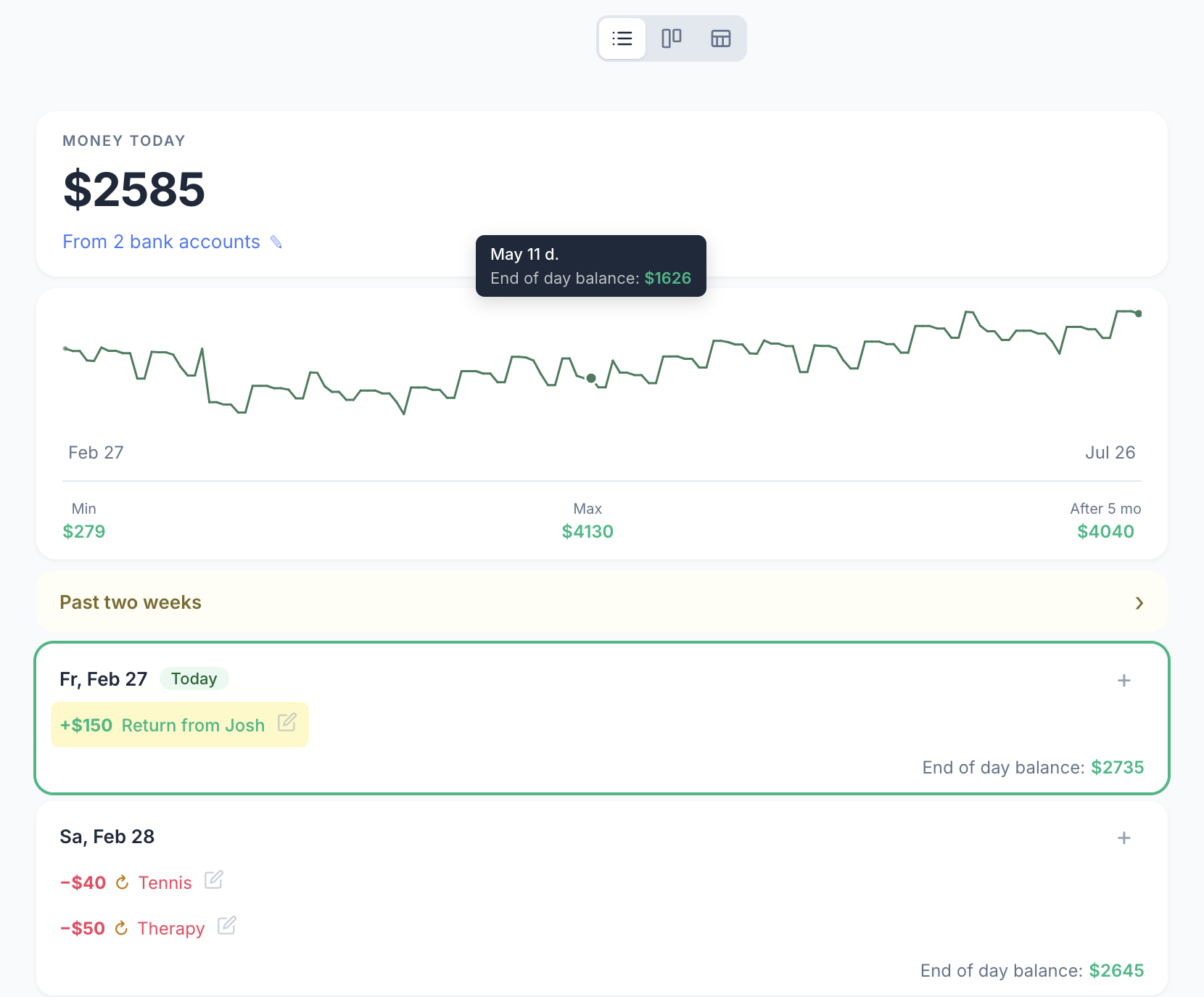Edit 'Return from Josh' transaction
Image resolution: width=1204 pixels, height=997 pixels.
(x=287, y=723)
